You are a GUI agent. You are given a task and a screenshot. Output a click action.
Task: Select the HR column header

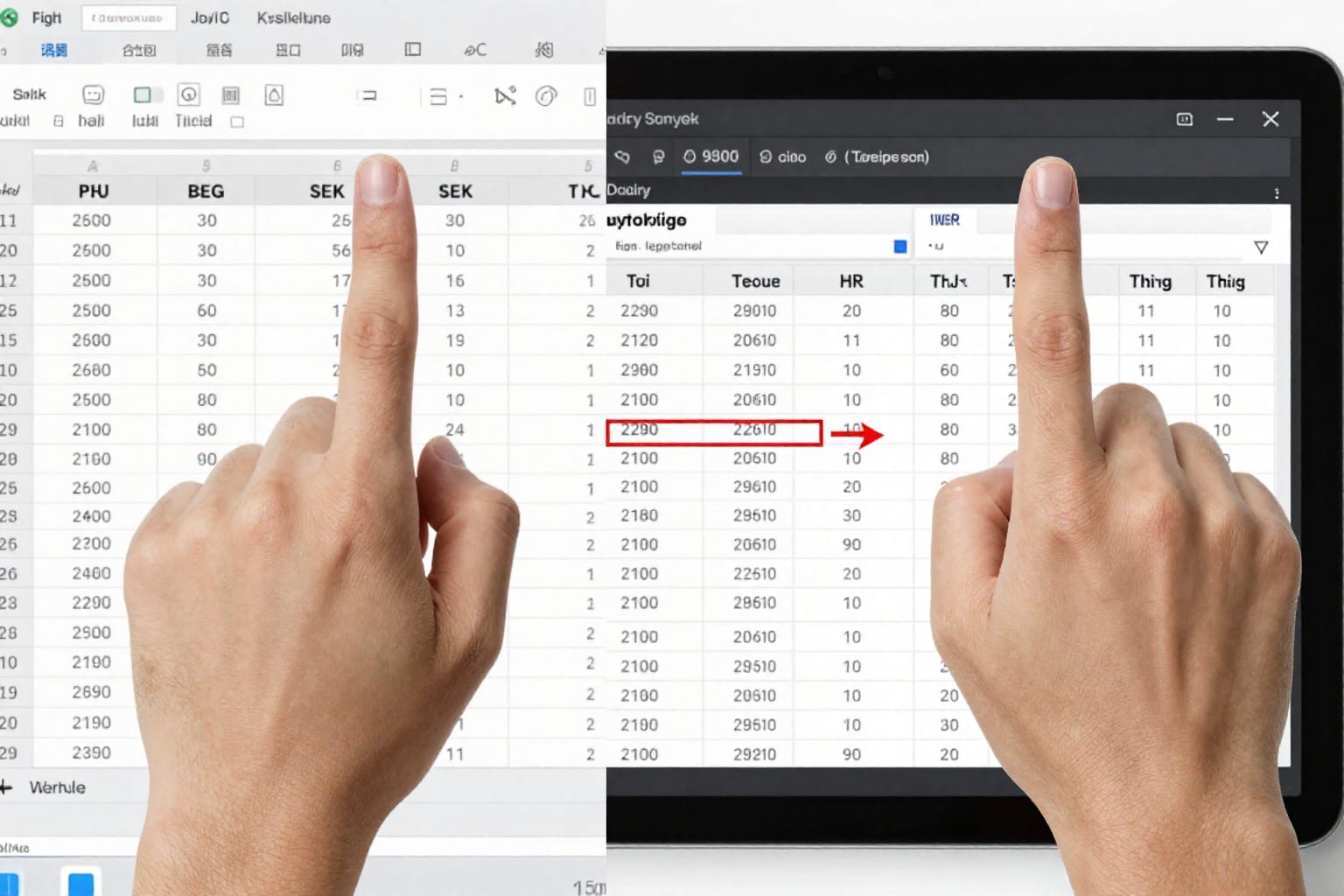(851, 281)
